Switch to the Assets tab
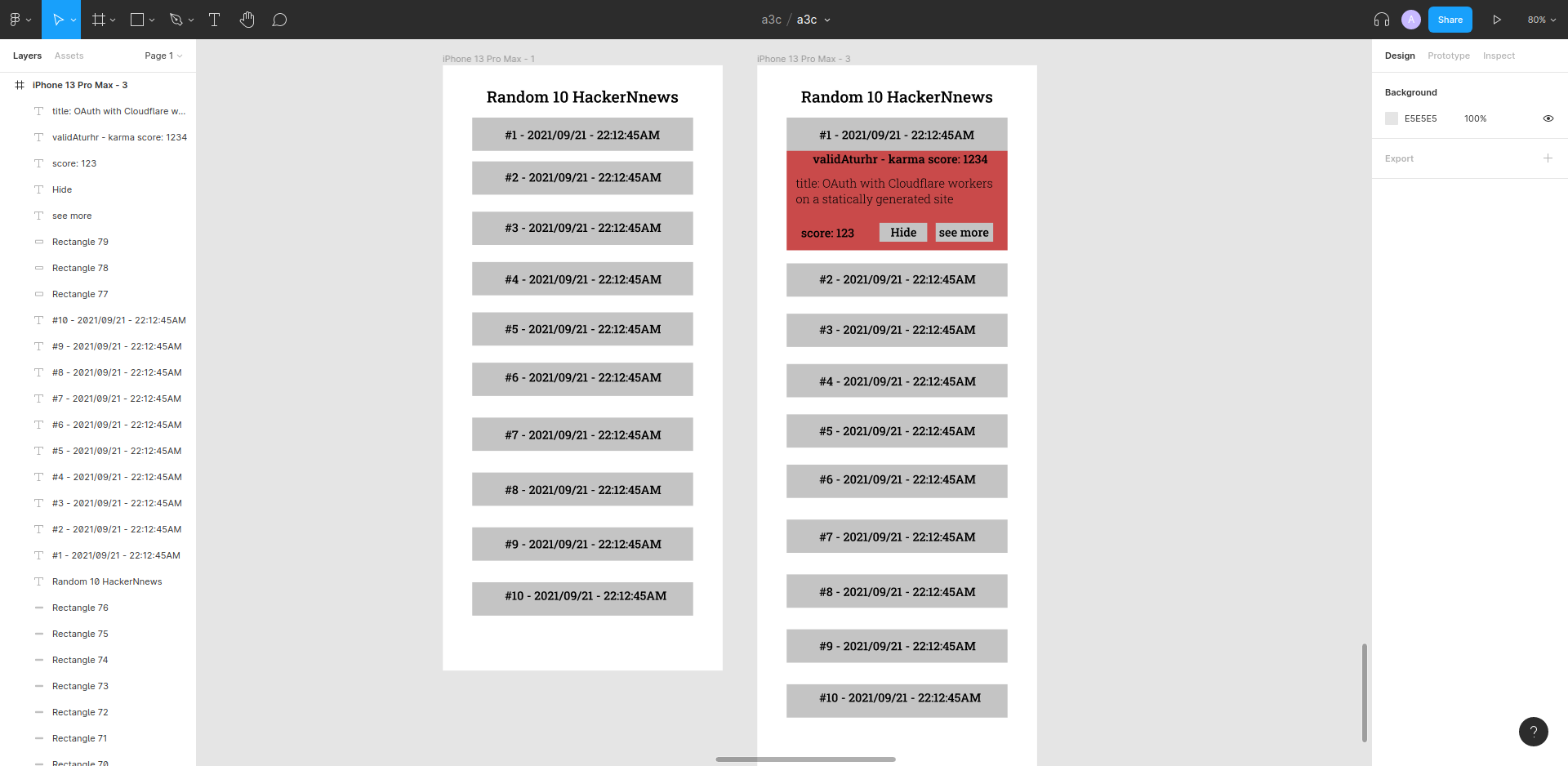This screenshot has width=1568, height=766. click(x=69, y=56)
